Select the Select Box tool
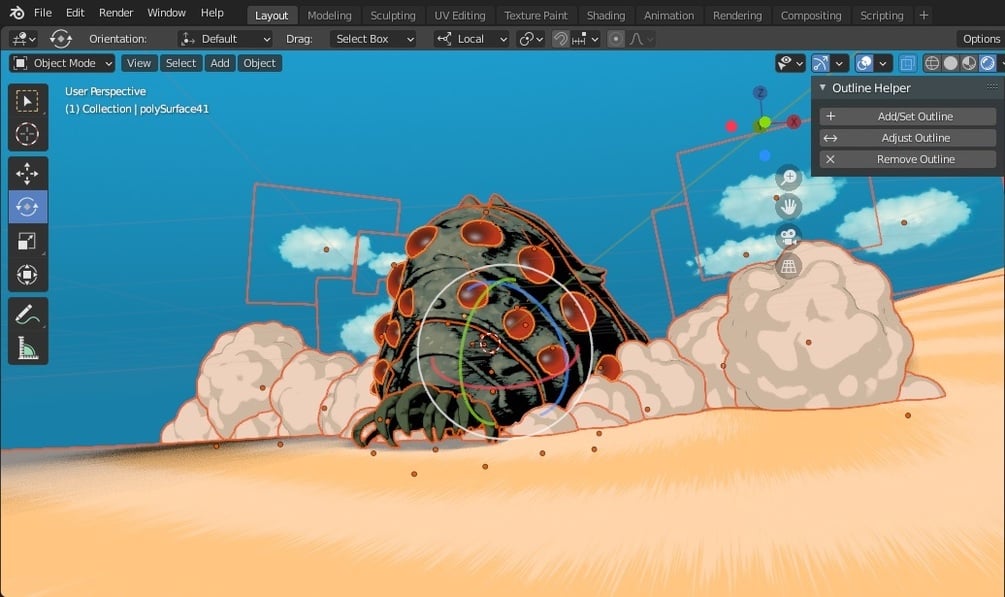Image resolution: width=1005 pixels, height=597 pixels. [x=28, y=101]
